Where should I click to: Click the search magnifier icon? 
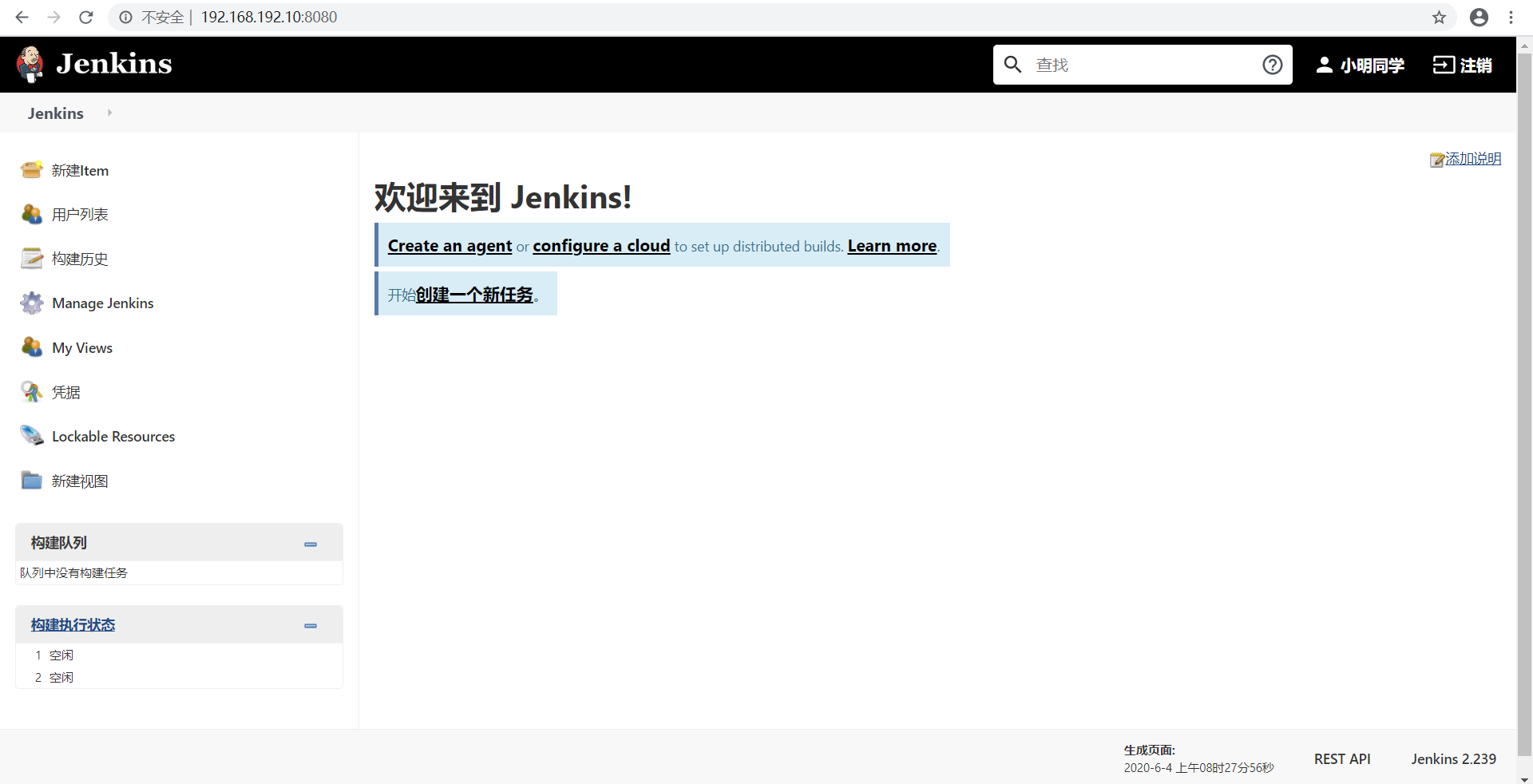(1012, 65)
